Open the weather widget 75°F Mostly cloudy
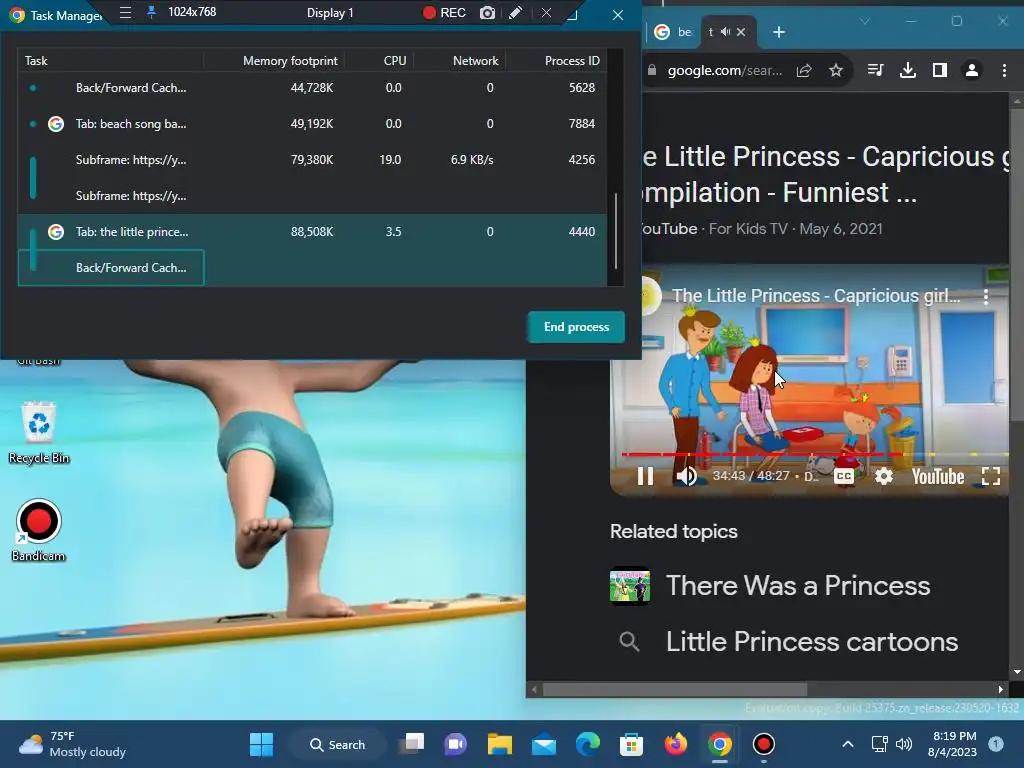 pyautogui.click(x=72, y=744)
